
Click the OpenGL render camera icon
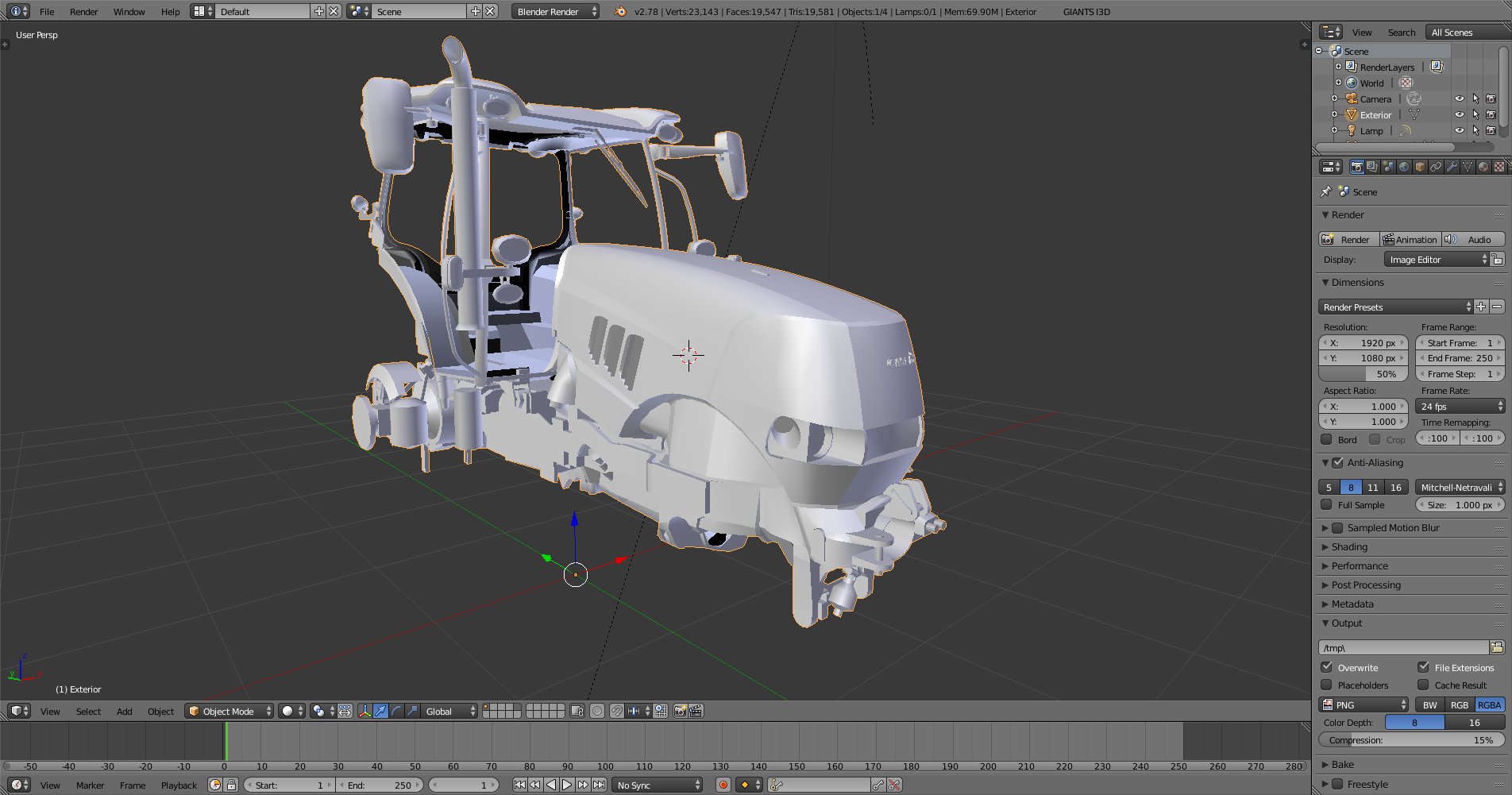[x=680, y=711]
